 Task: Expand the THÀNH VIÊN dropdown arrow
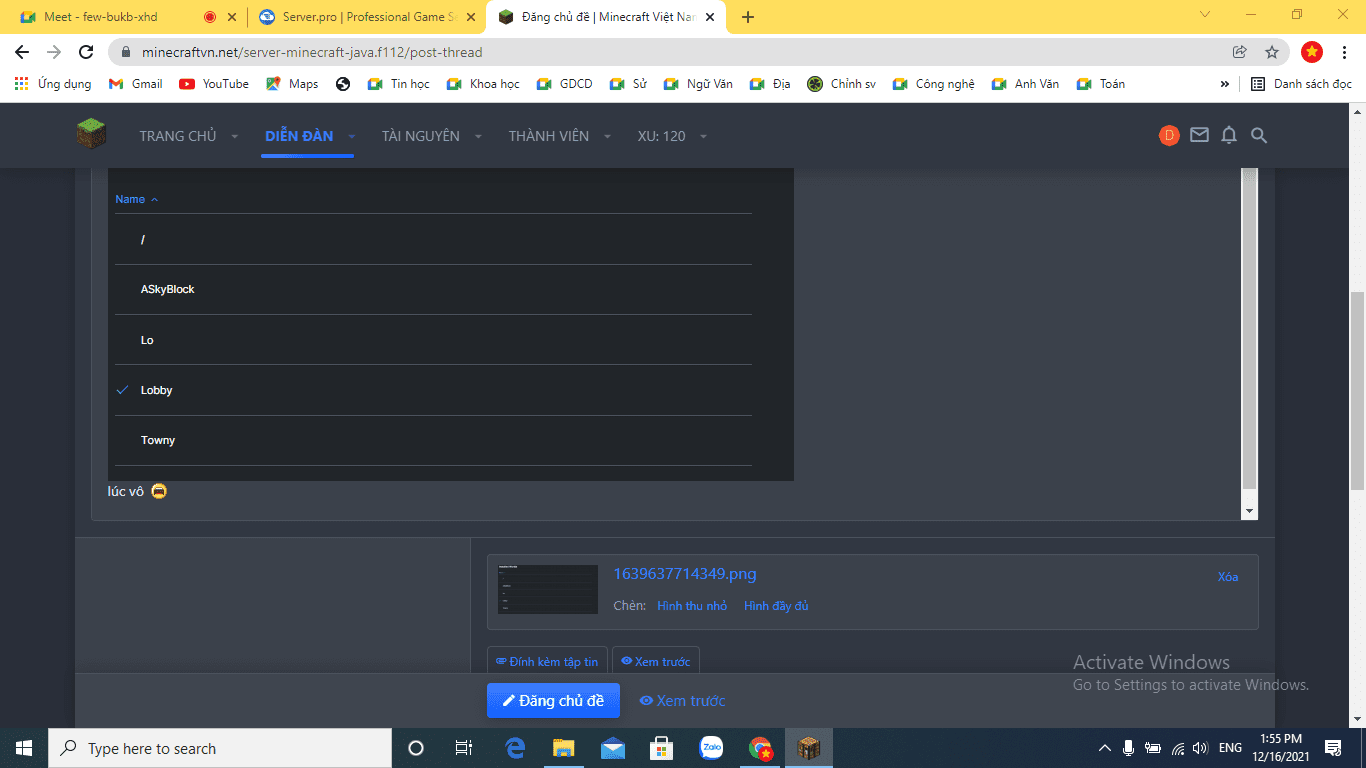tap(607, 136)
